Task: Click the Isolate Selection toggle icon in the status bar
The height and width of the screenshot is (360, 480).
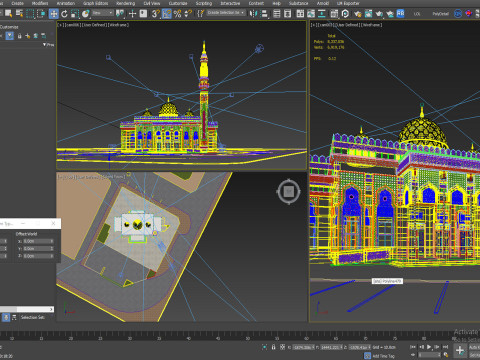Action: 264,347
